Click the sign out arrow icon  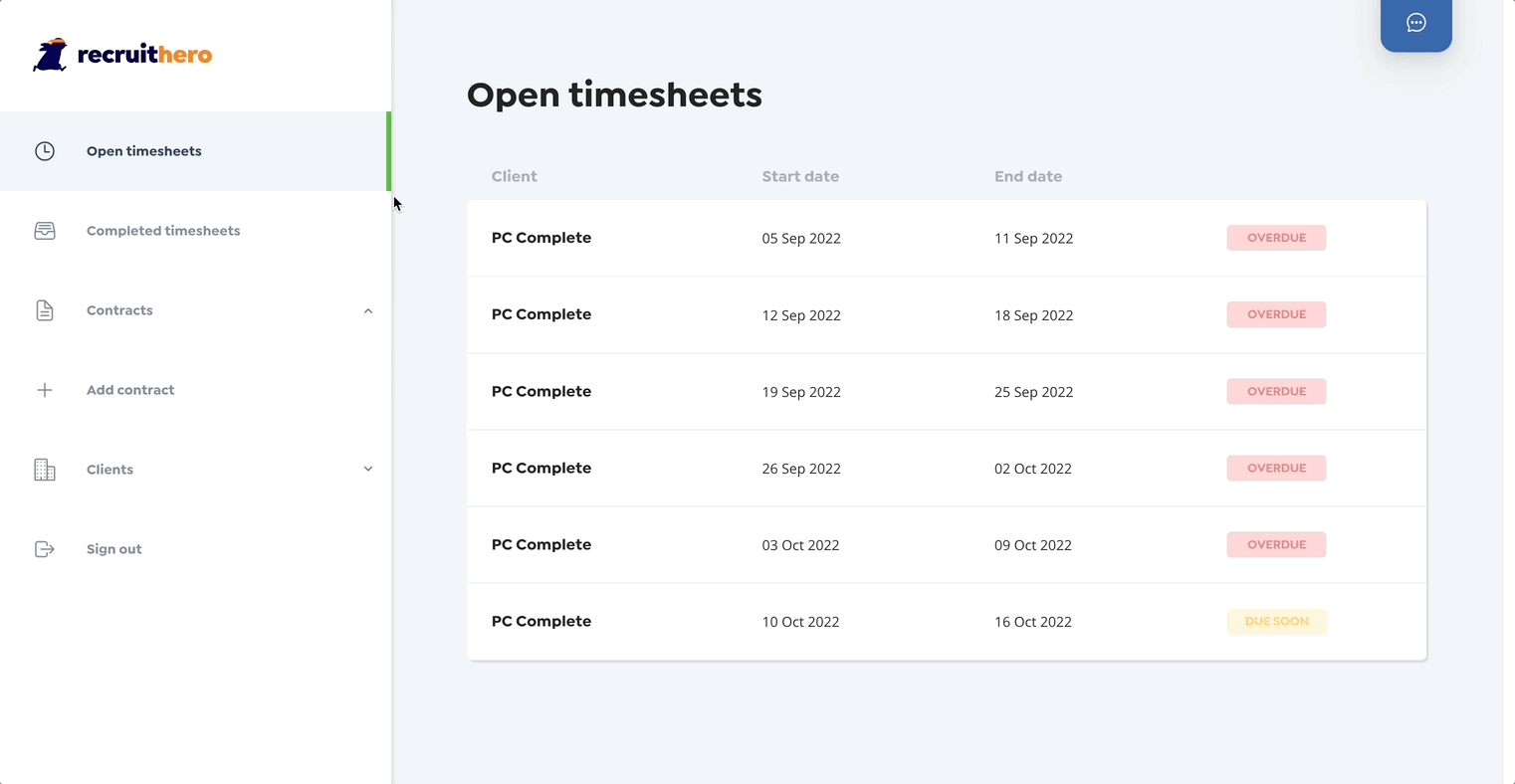45,549
